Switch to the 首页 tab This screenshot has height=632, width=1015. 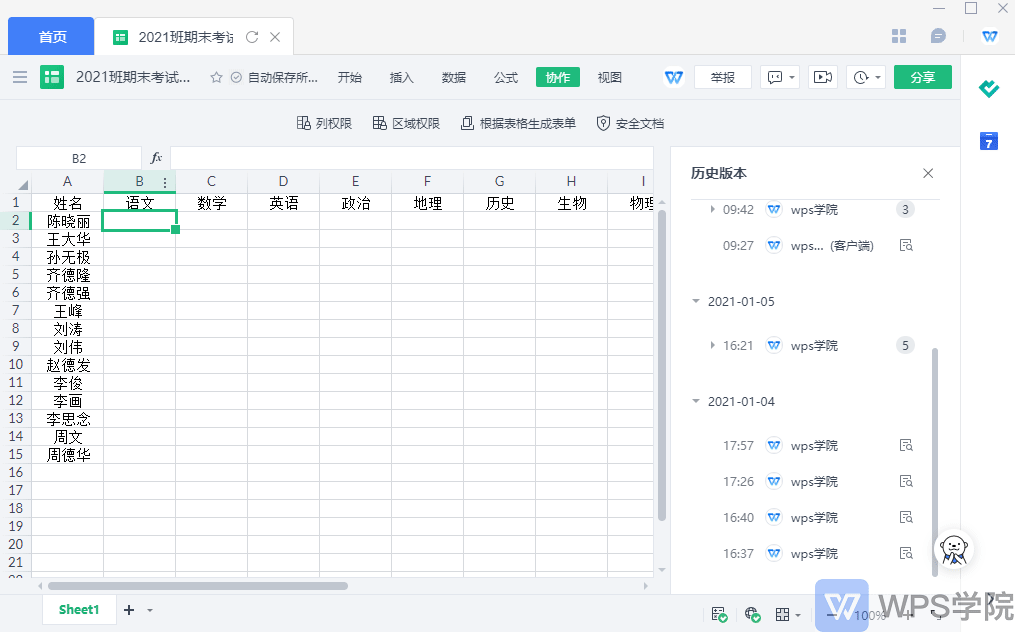tap(52, 36)
